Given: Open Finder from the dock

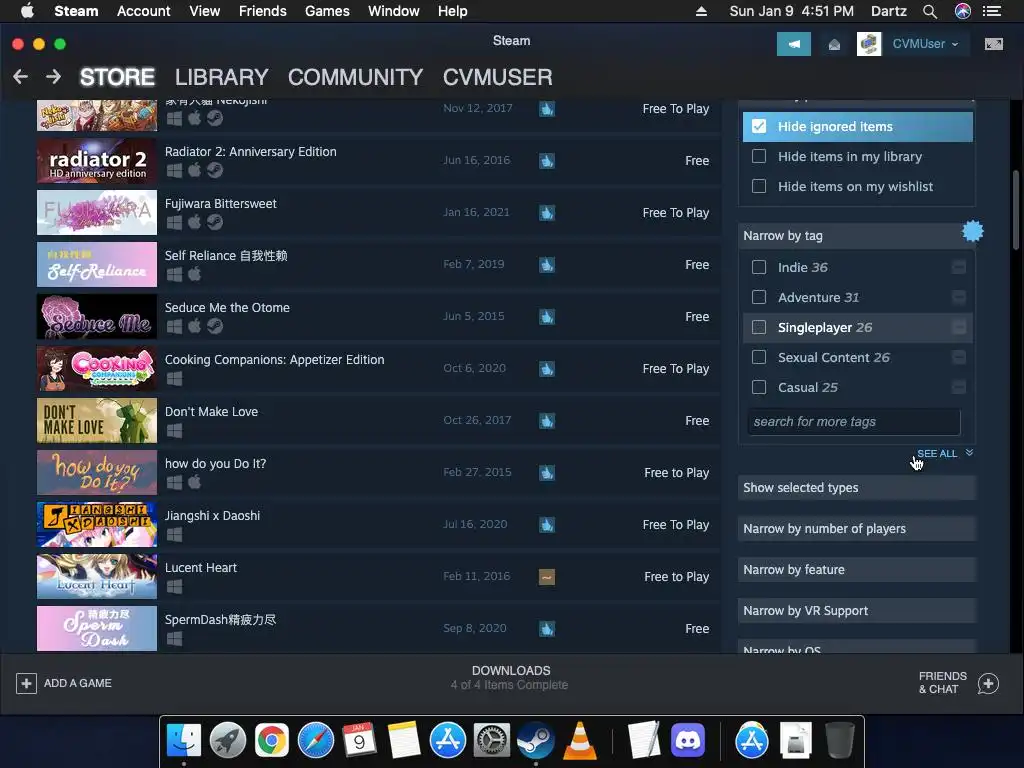Looking at the screenshot, I should (x=184, y=741).
